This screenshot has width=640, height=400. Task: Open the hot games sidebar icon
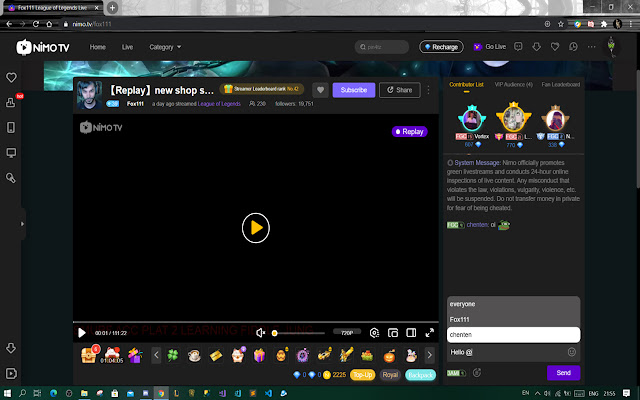[11, 102]
